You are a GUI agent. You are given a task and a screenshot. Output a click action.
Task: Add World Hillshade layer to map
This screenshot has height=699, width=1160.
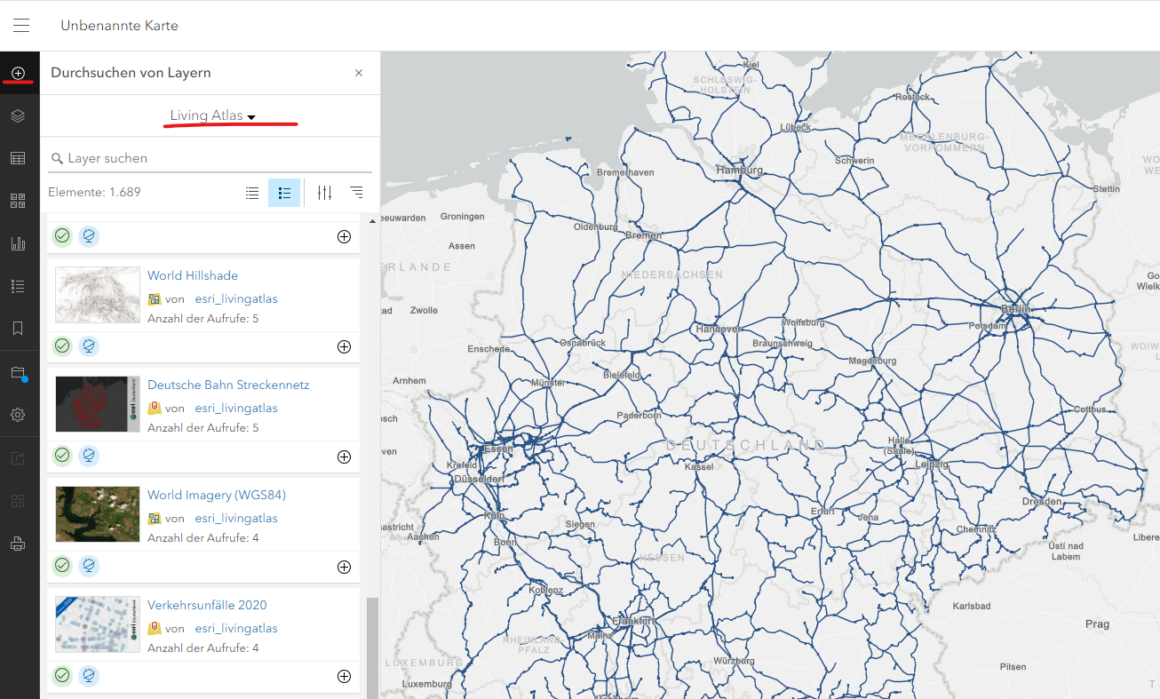(x=344, y=347)
